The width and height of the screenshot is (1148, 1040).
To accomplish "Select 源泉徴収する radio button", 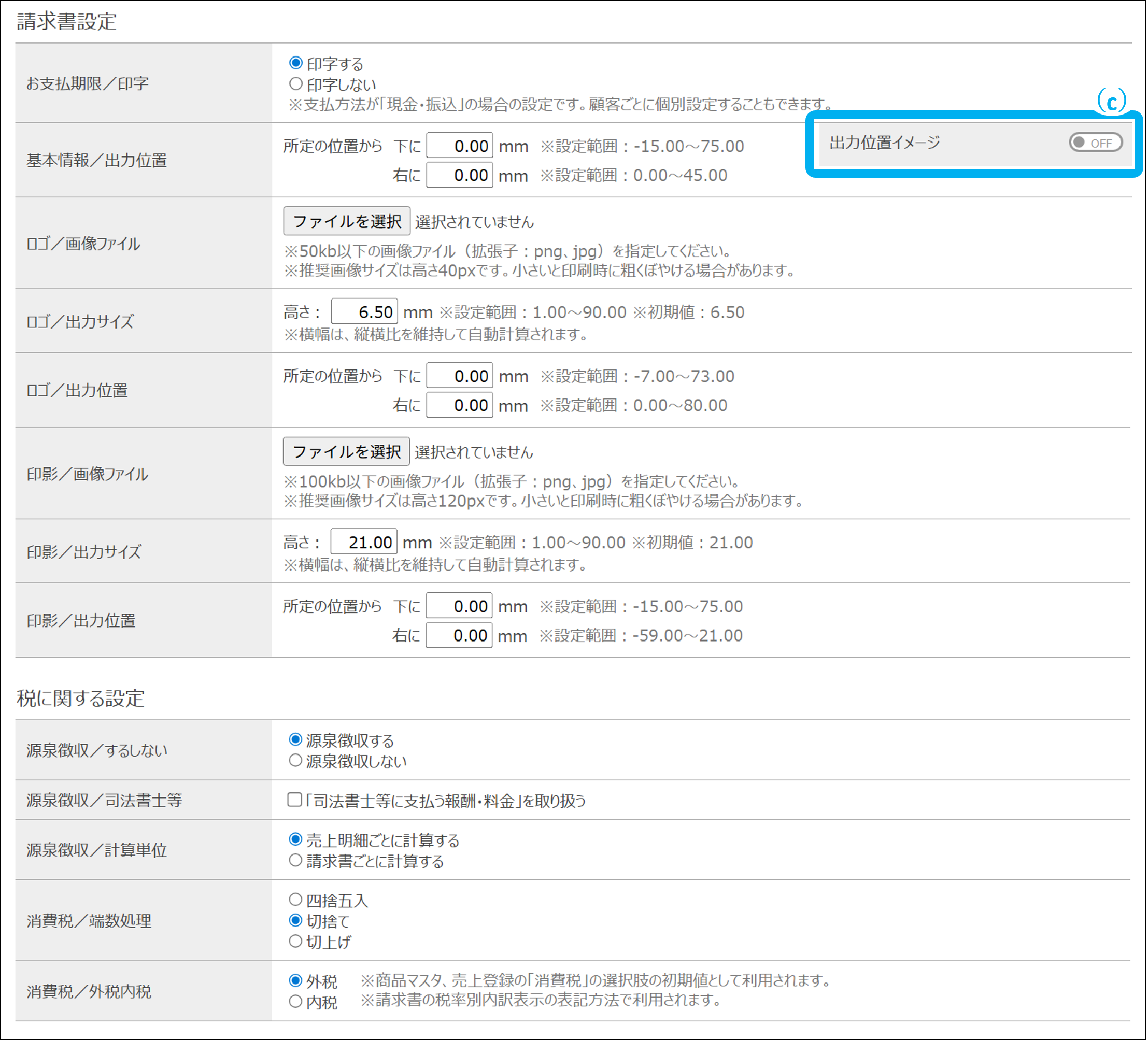I will pyautogui.click(x=295, y=739).
